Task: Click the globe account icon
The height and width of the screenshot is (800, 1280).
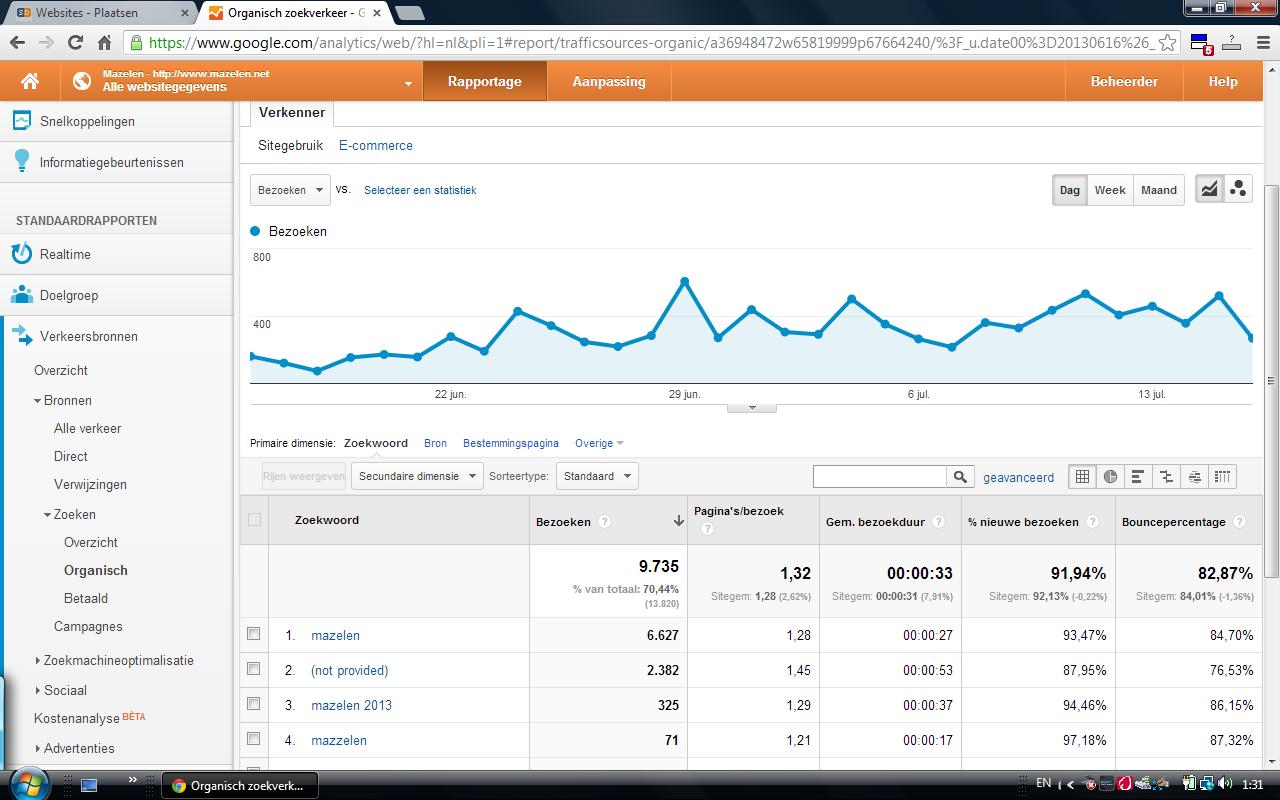Action: tap(82, 81)
